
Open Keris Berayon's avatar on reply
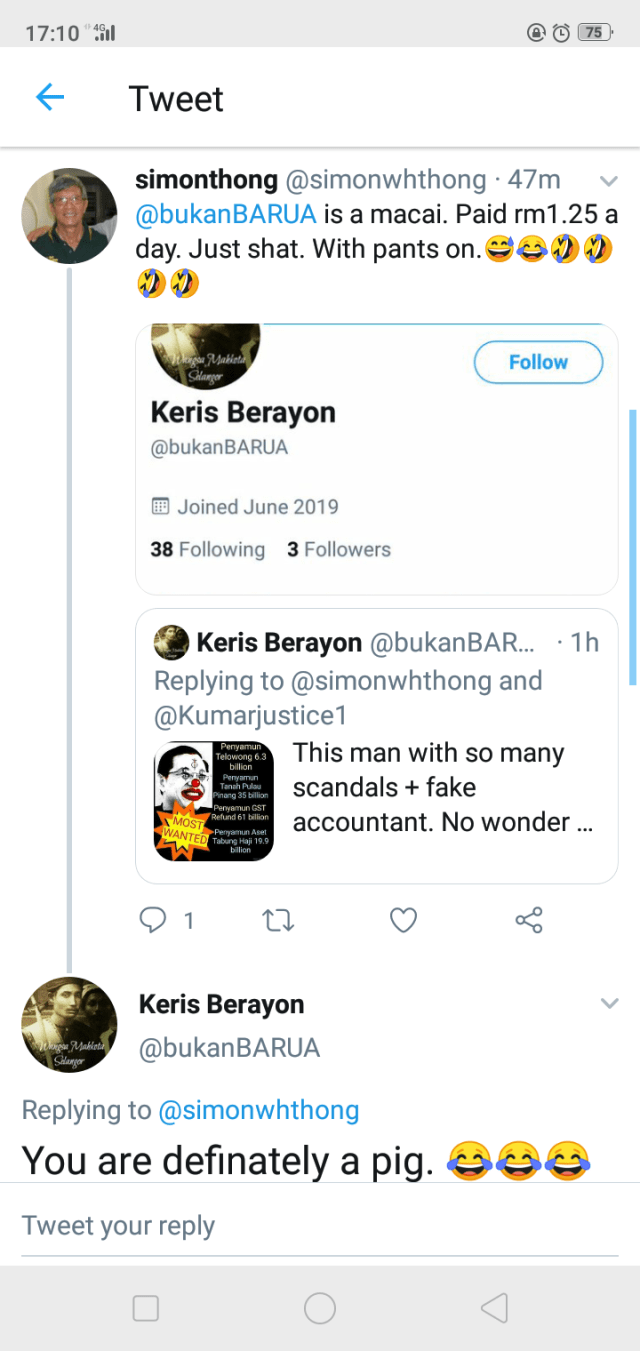(x=69, y=1025)
